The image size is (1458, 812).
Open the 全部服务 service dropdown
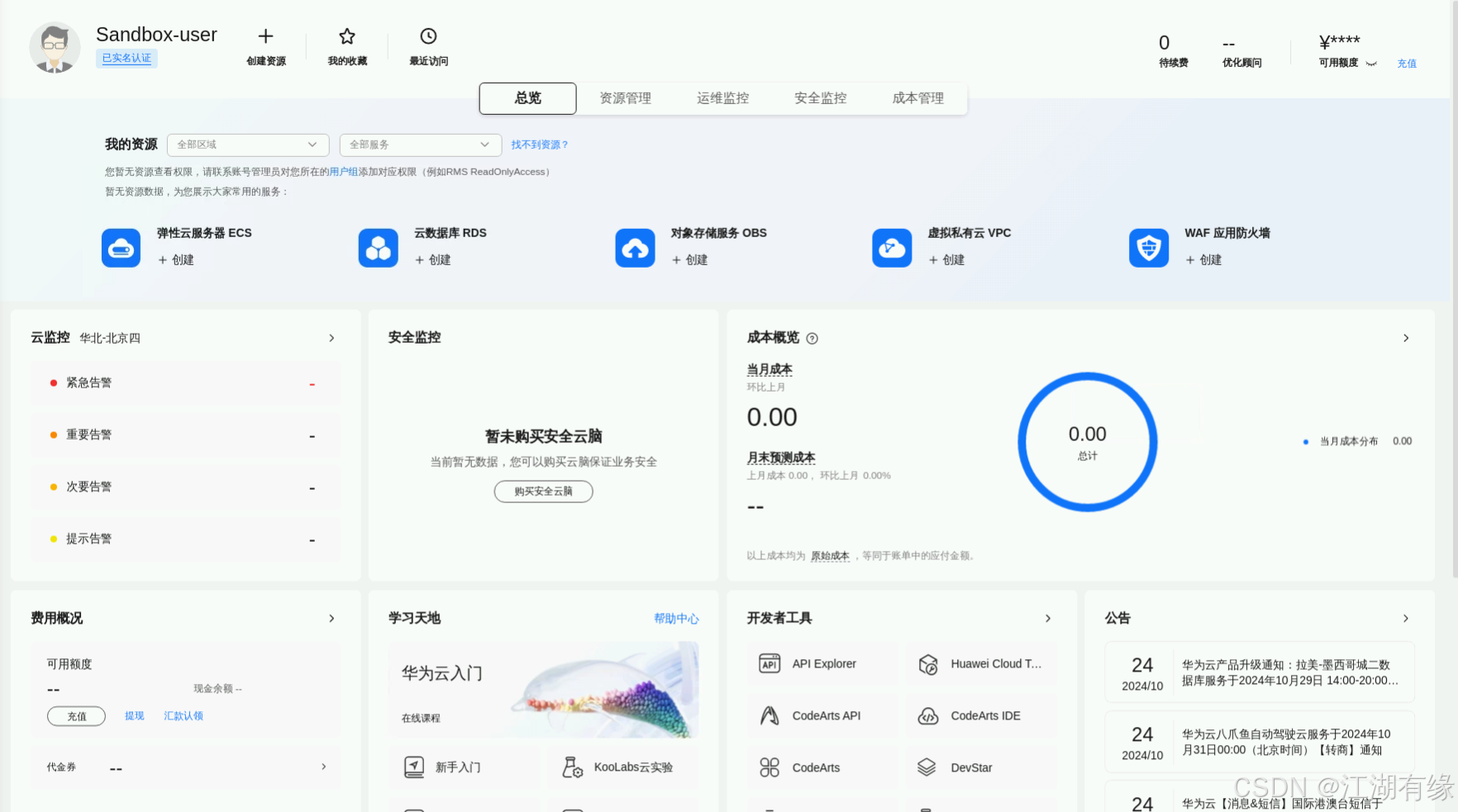pyautogui.click(x=421, y=145)
